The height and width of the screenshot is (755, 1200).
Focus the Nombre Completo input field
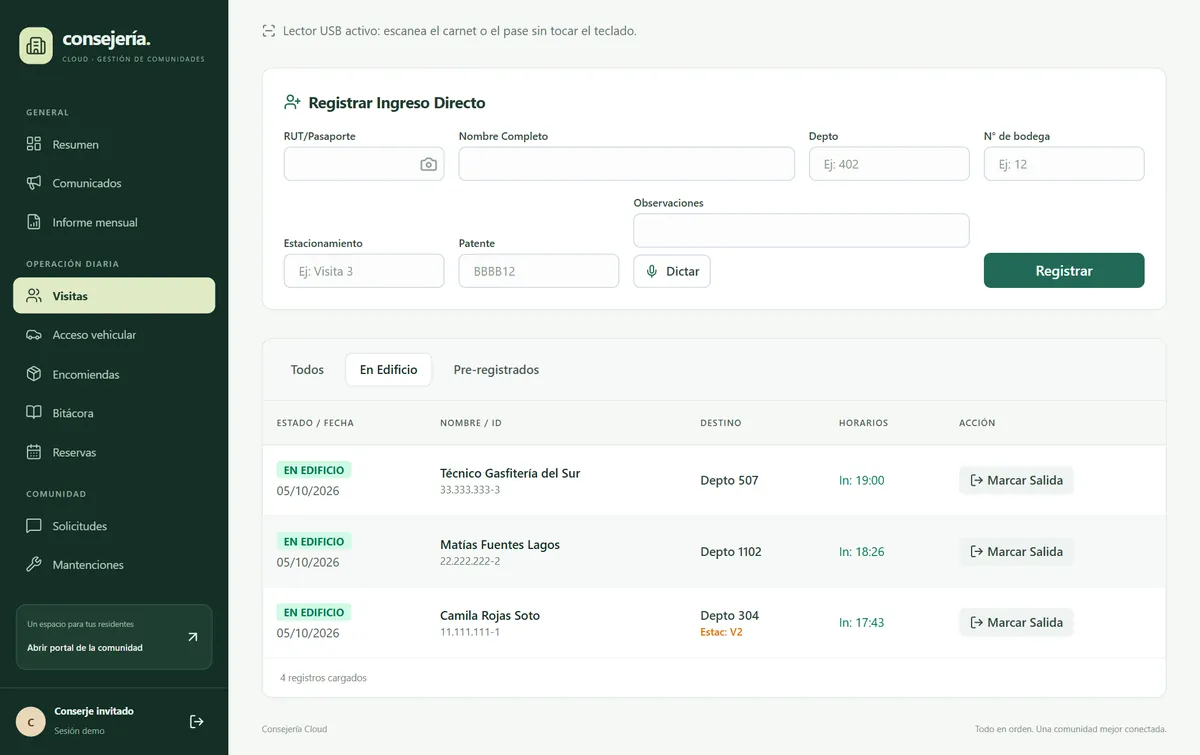[x=627, y=164]
